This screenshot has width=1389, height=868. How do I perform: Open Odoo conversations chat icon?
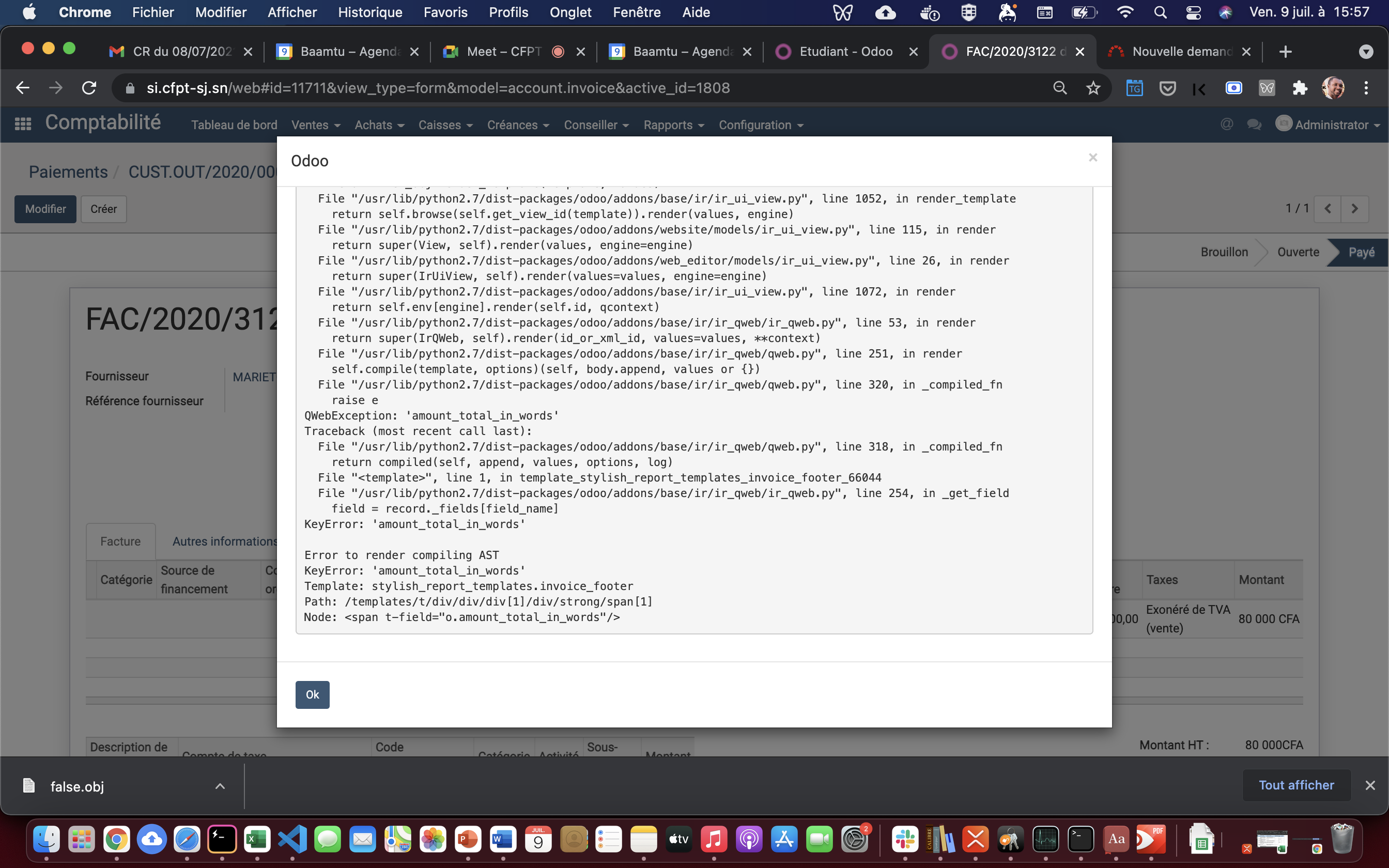1254,125
